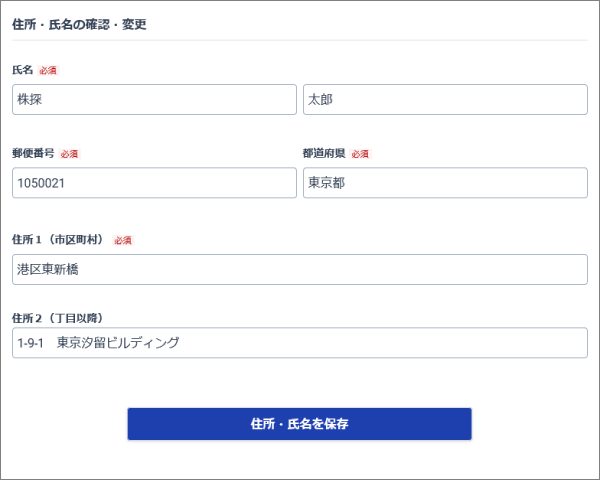
Task: Click the 郵便番号 label
Action: click(x=33, y=154)
